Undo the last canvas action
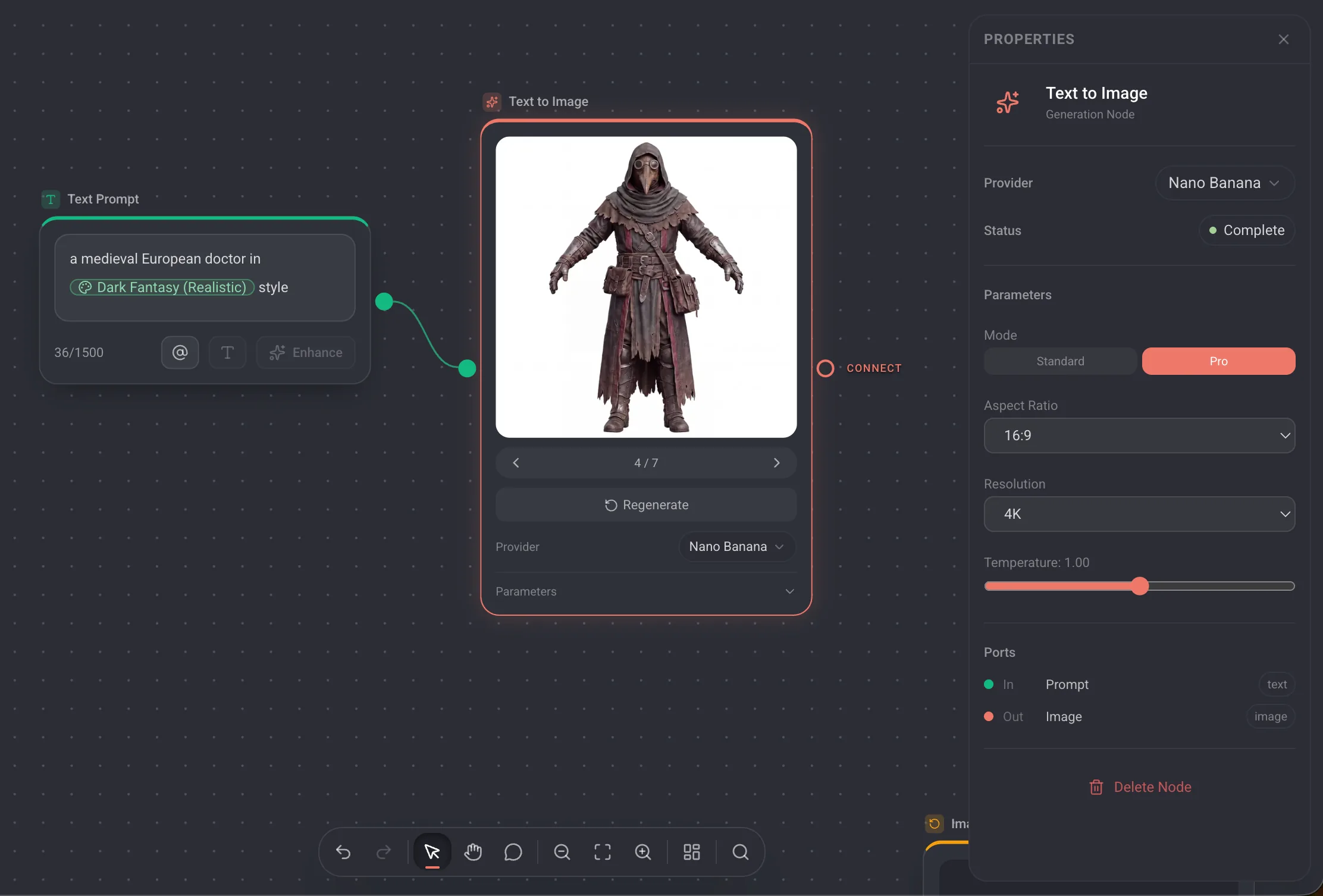This screenshot has width=1323, height=896. (x=343, y=852)
